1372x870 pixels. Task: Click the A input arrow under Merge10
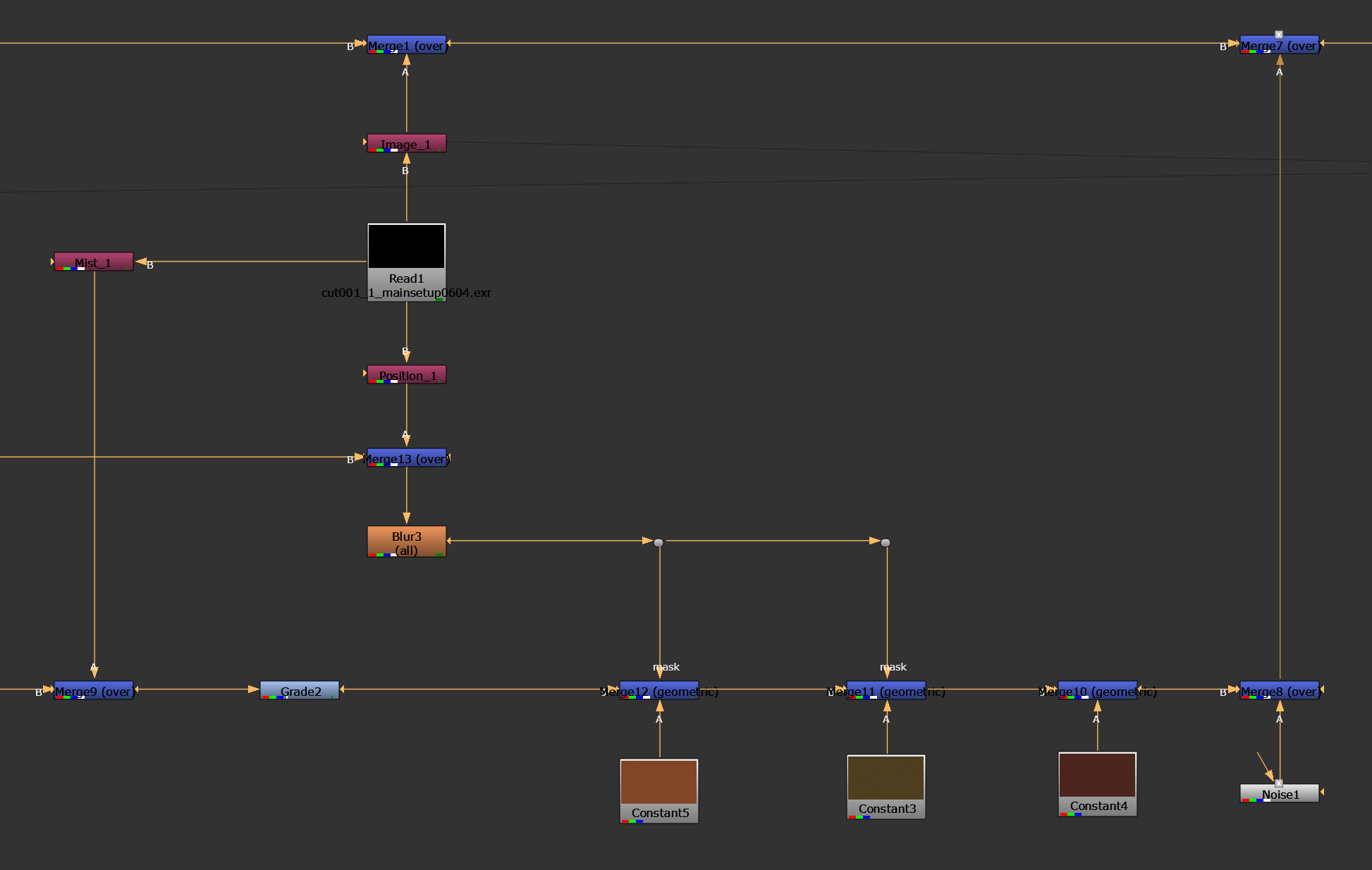[x=1097, y=706]
